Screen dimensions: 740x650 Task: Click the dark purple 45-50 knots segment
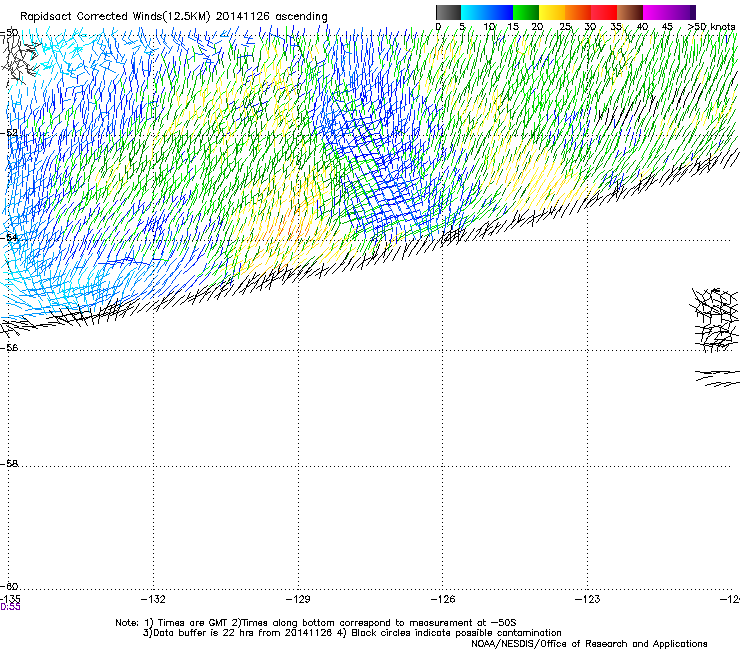point(682,12)
